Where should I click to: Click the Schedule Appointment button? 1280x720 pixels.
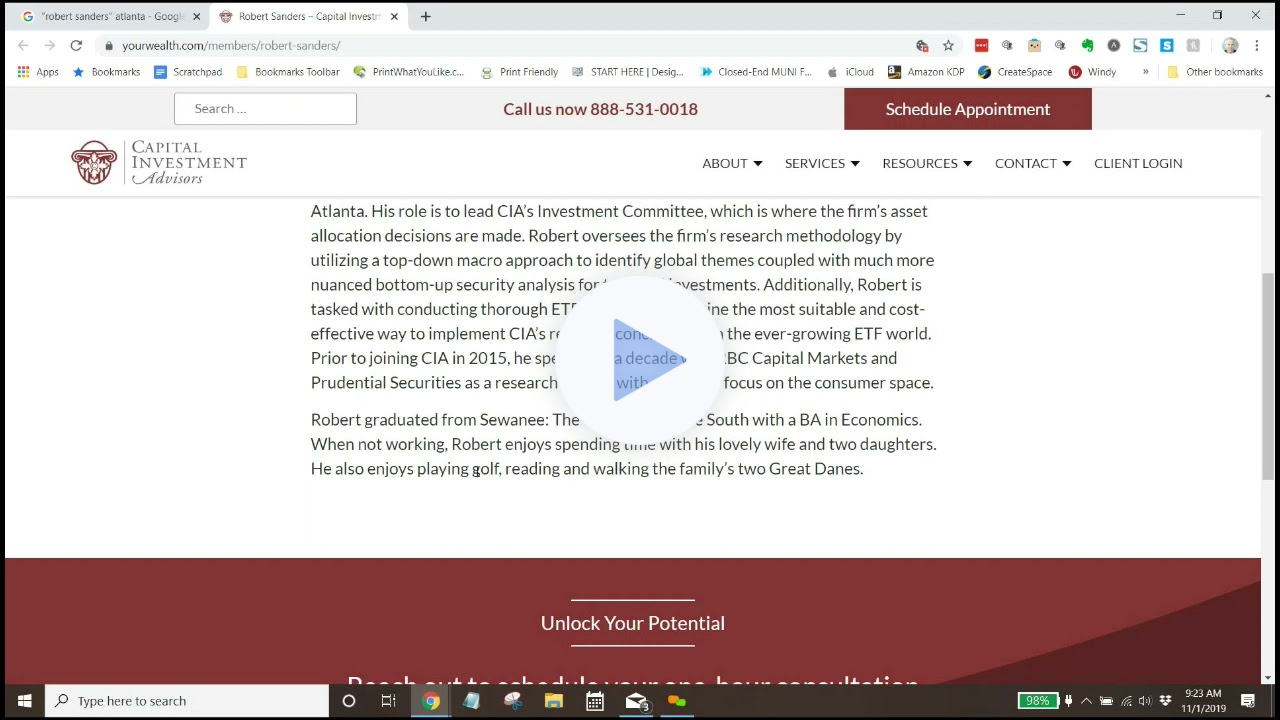[x=967, y=109]
